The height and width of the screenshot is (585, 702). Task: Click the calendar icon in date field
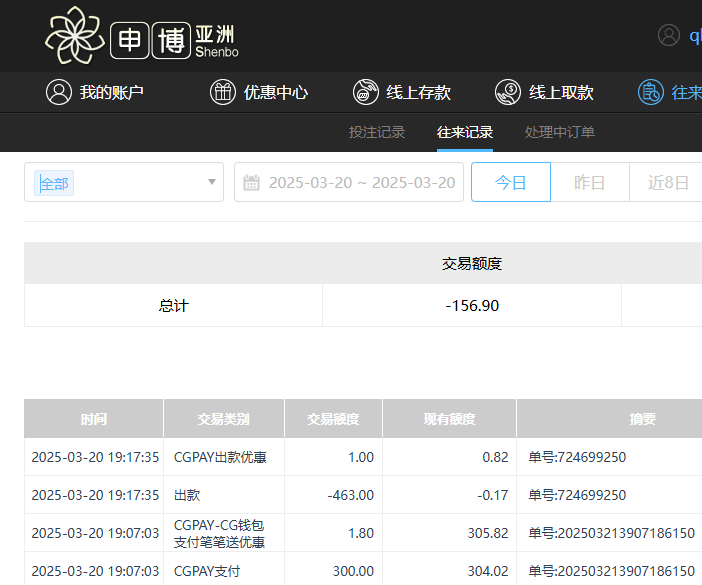pyautogui.click(x=251, y=183)
